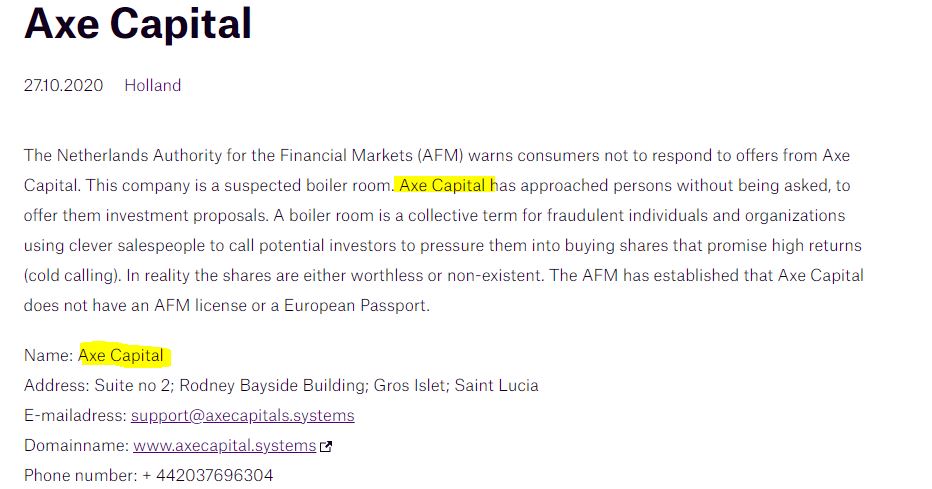The image size is (932, 489).
Task: Click the "Phone number:" label
Action: (79, 475)
